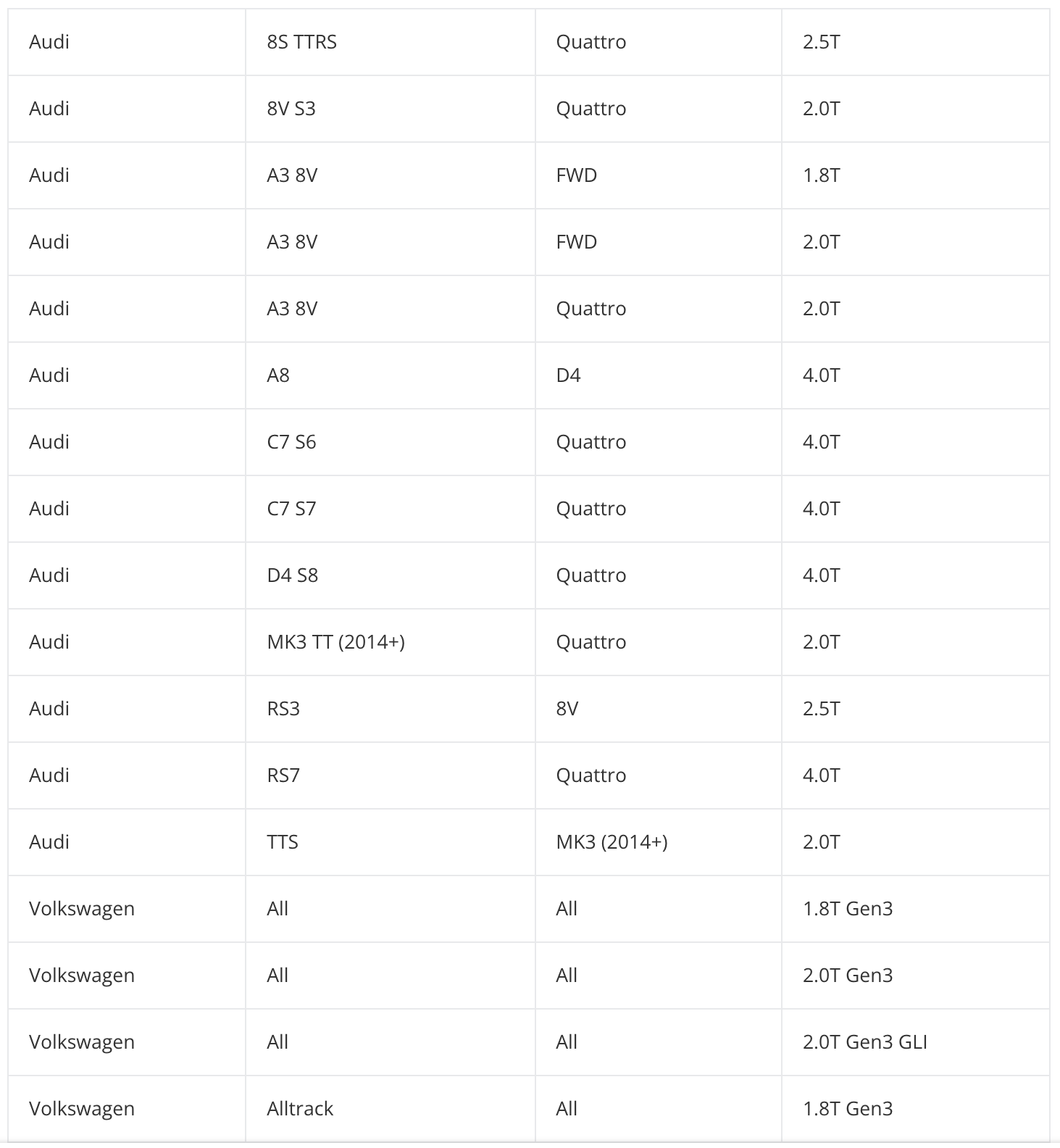
Task: Select "Volkswagen" in the Alltrack row
Action: click(82, 1109)
